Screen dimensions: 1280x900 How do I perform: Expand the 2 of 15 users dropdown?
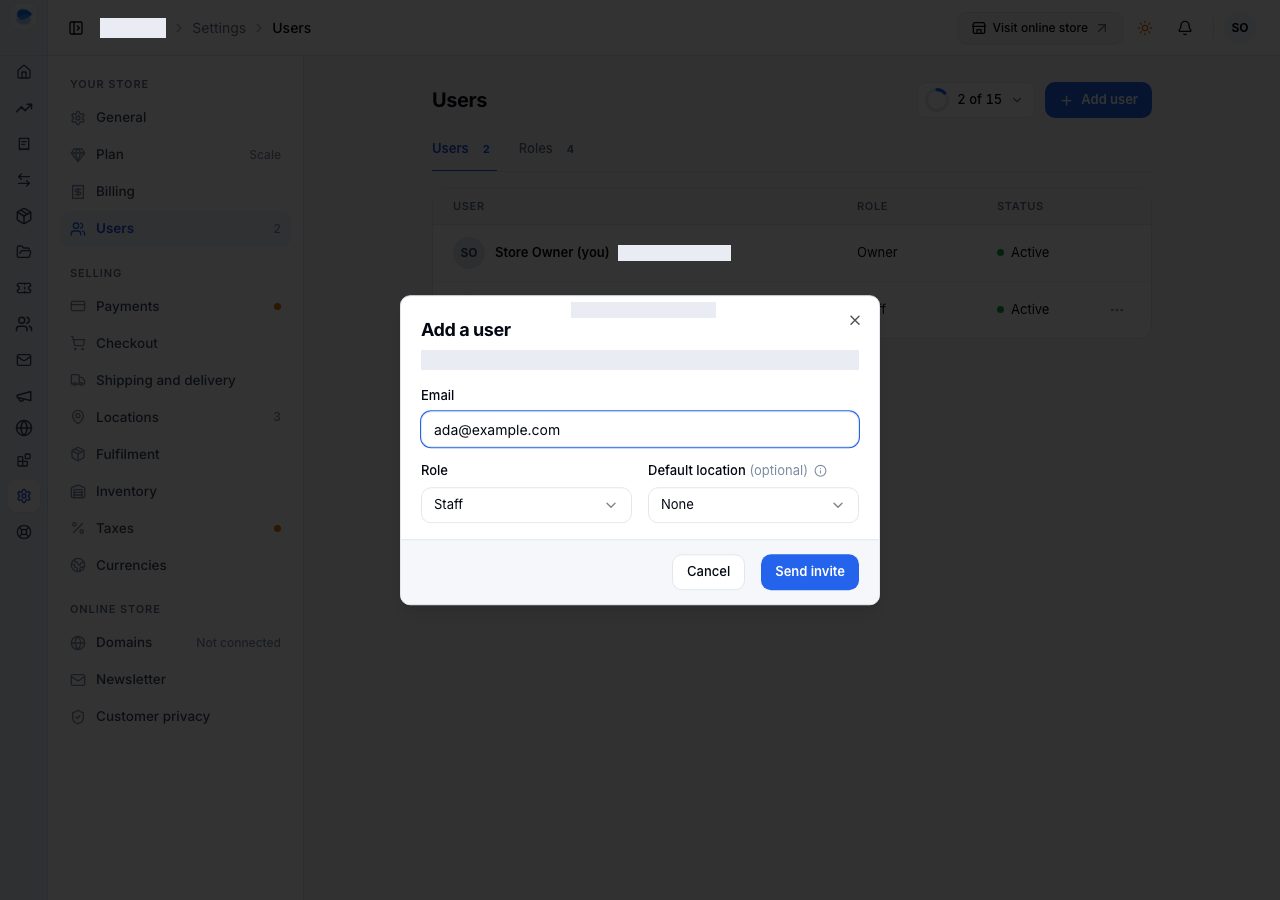(975, 100)
